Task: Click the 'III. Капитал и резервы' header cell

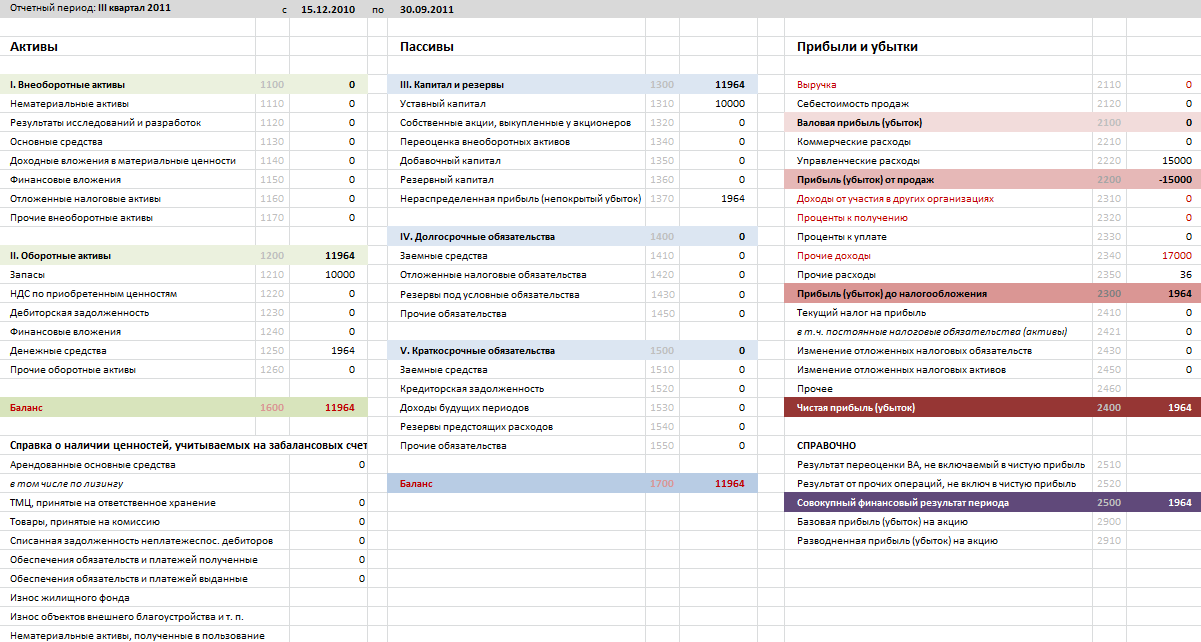Action: click(451, 85)
